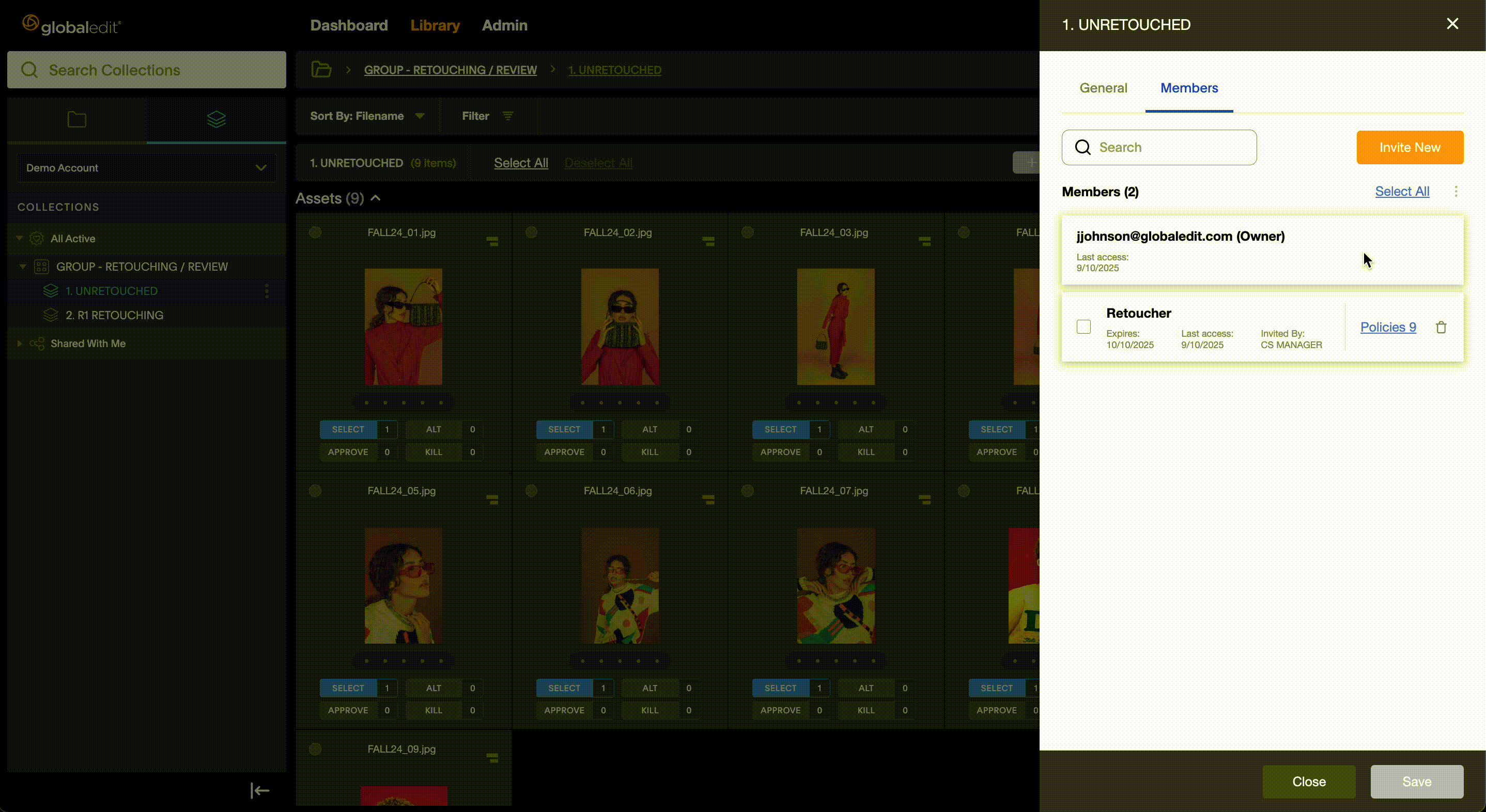1486x812 pixels.
Task: Click ALT on FALL24_07.jpg
Action: 865,688
